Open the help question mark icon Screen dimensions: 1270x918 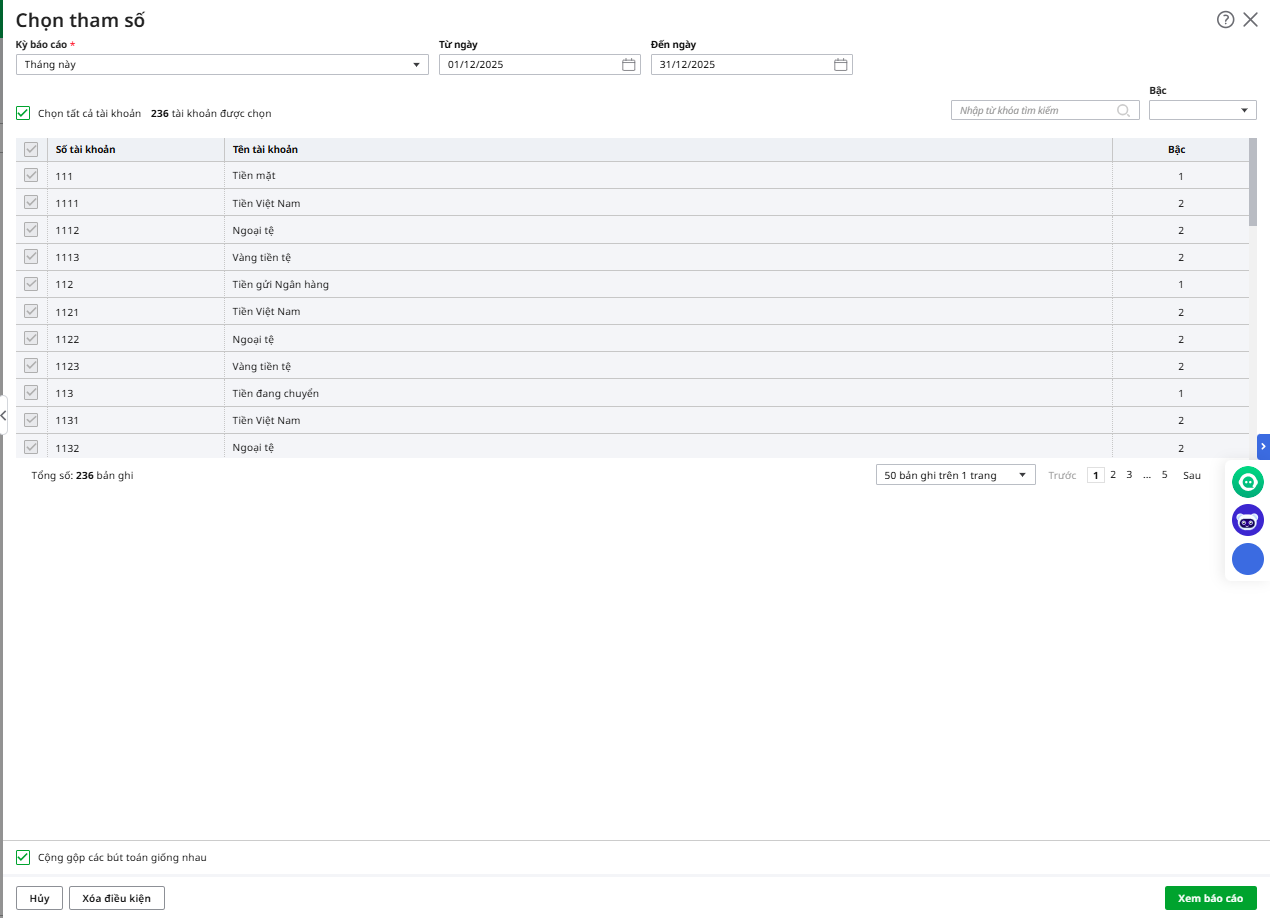(1225, 20)
